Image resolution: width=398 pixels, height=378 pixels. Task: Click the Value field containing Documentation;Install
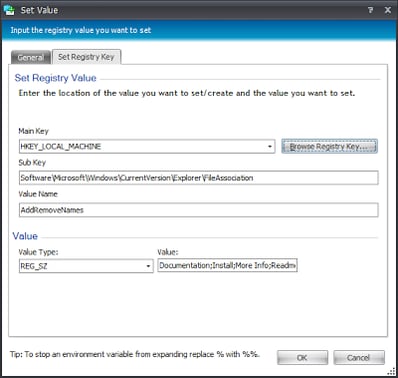[227, 265]
